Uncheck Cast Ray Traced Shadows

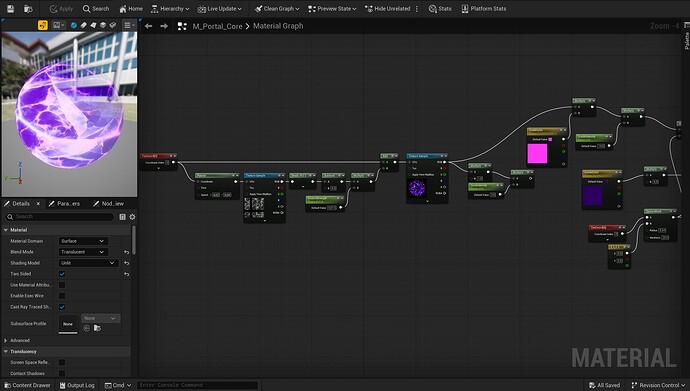pos(62,307)
